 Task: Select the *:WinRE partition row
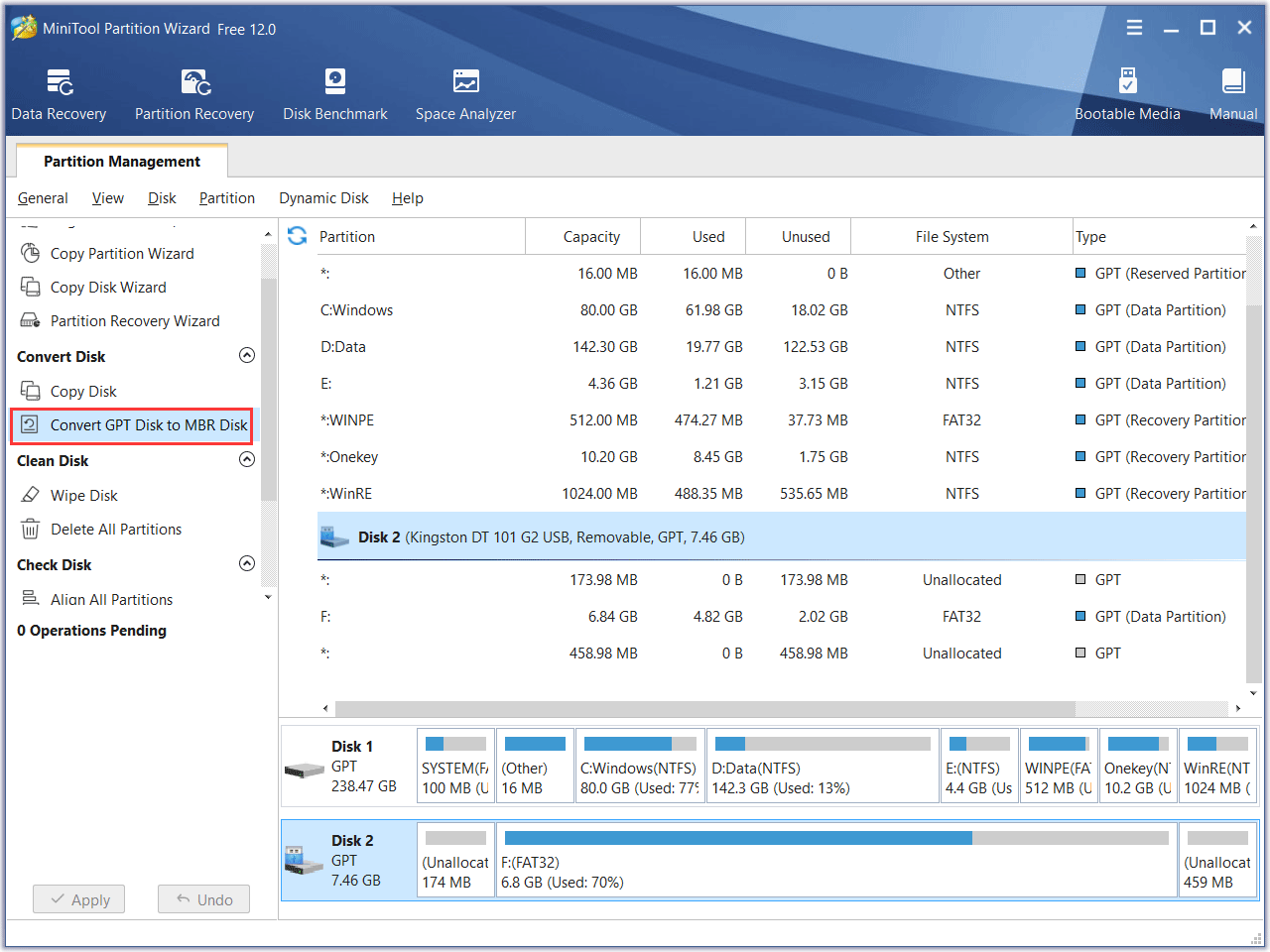(782, 493)
